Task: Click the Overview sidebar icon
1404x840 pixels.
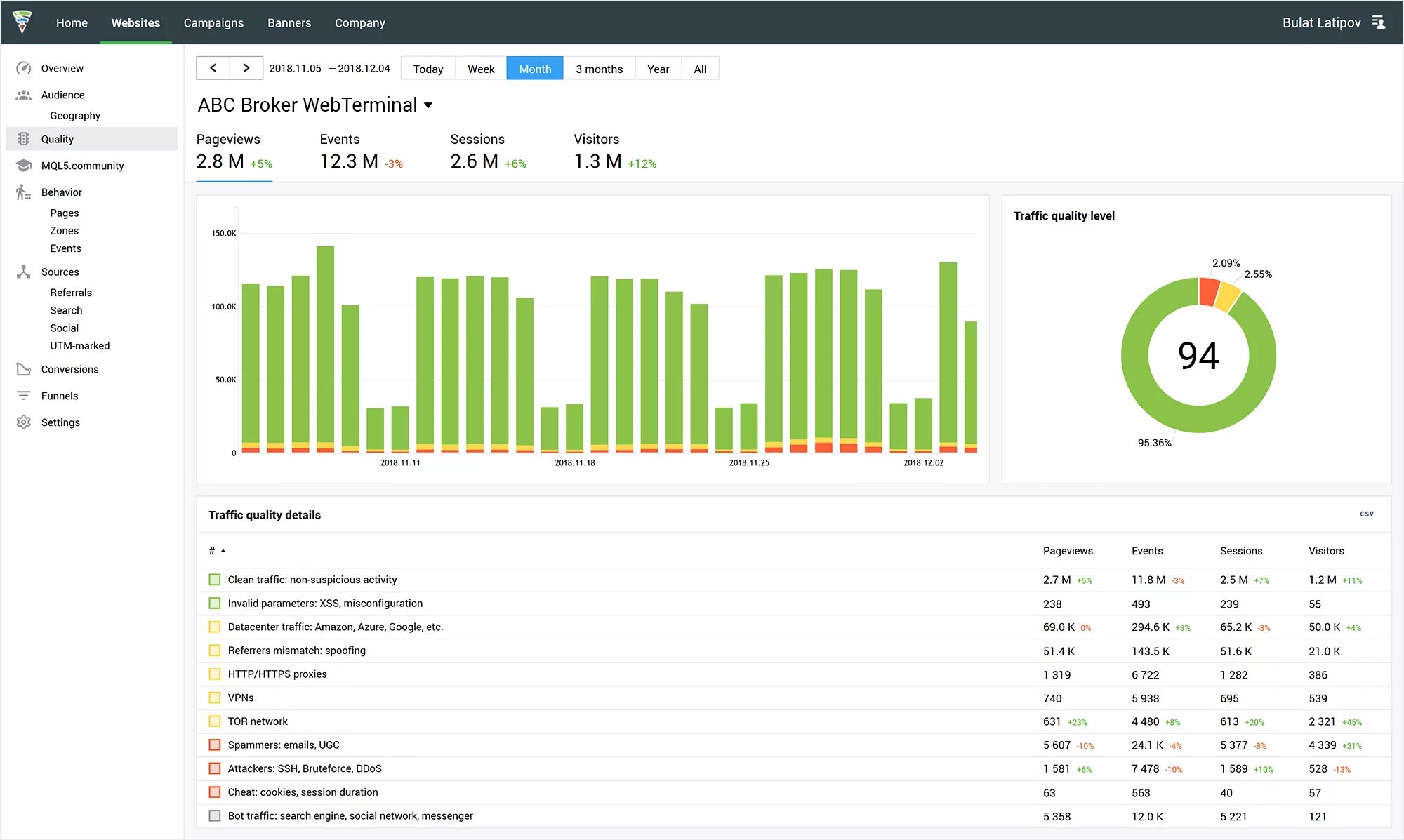Action: tap(25, 68)
